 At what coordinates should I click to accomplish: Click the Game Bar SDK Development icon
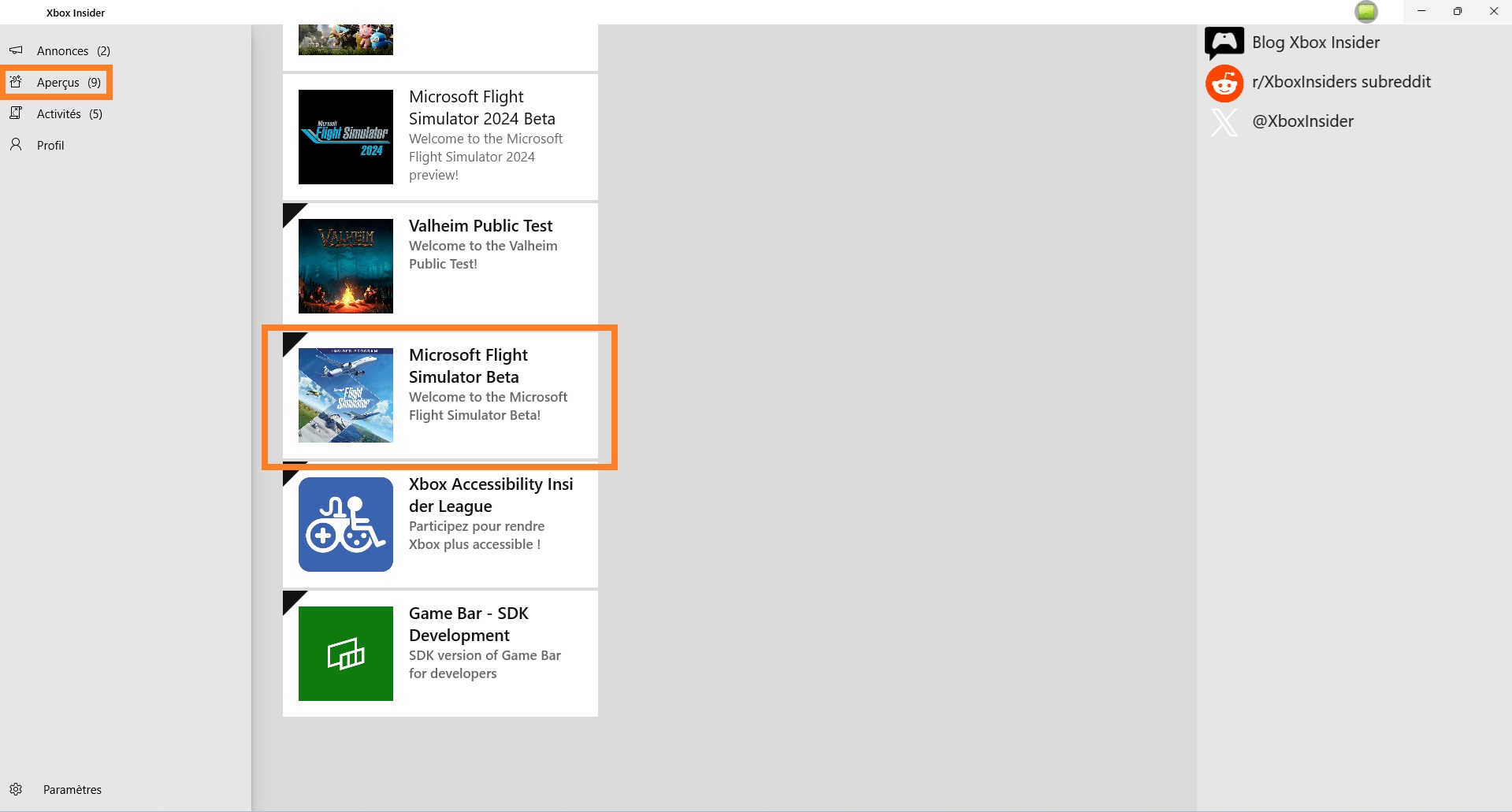(346, 654)
